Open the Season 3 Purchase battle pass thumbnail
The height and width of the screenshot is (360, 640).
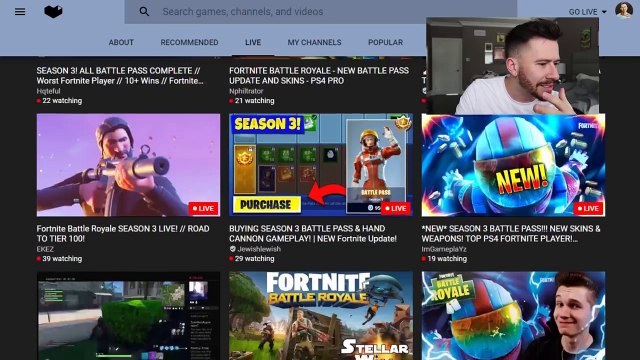coord(321,165)
